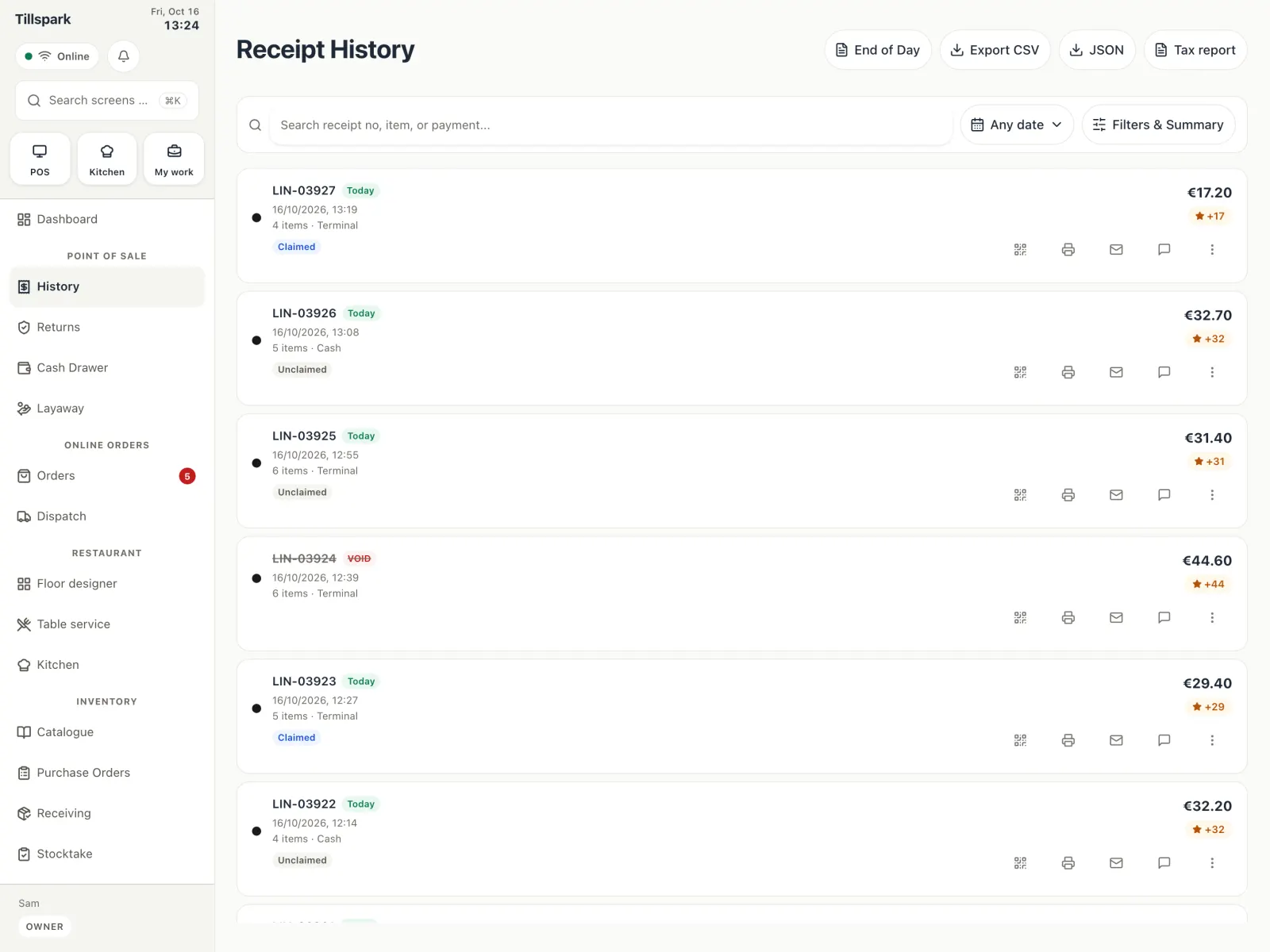Open Stocktake page

point(107,854)
